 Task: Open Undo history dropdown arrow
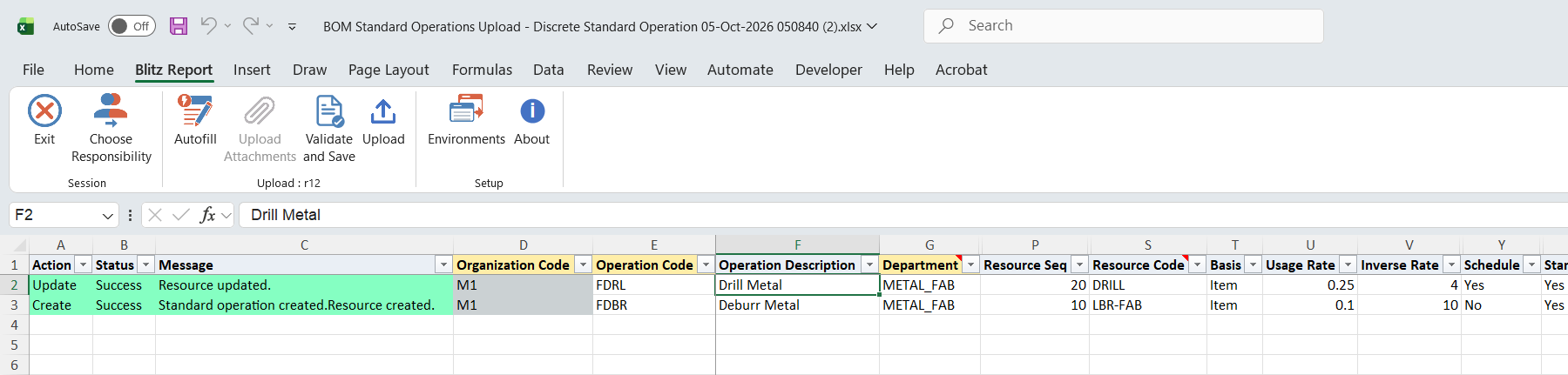tap(227, 26)
